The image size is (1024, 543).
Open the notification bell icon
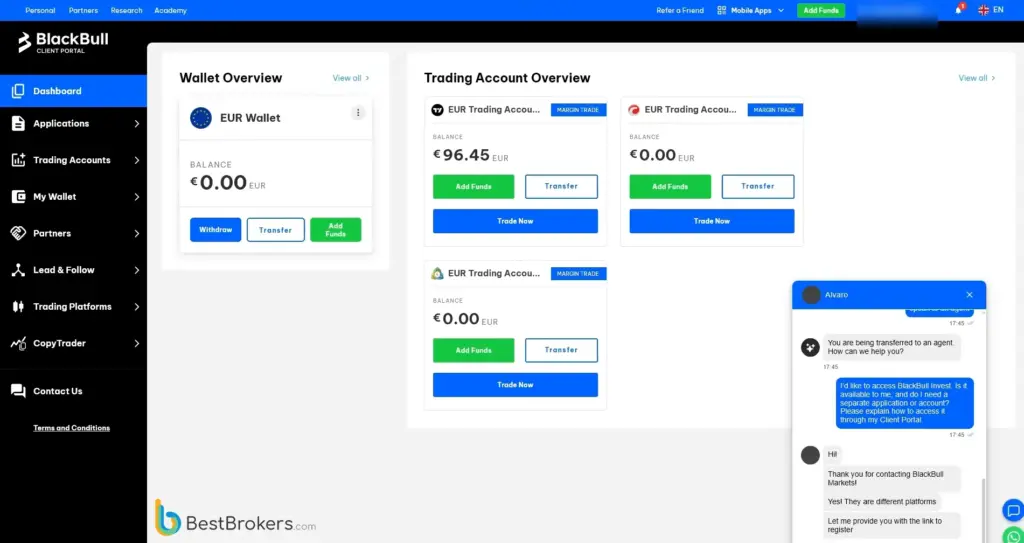pyautogui.click(x=959, y=10)
